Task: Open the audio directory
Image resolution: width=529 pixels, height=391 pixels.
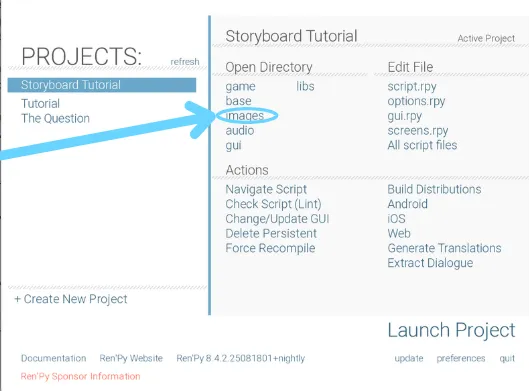Action: coord(240,131)
